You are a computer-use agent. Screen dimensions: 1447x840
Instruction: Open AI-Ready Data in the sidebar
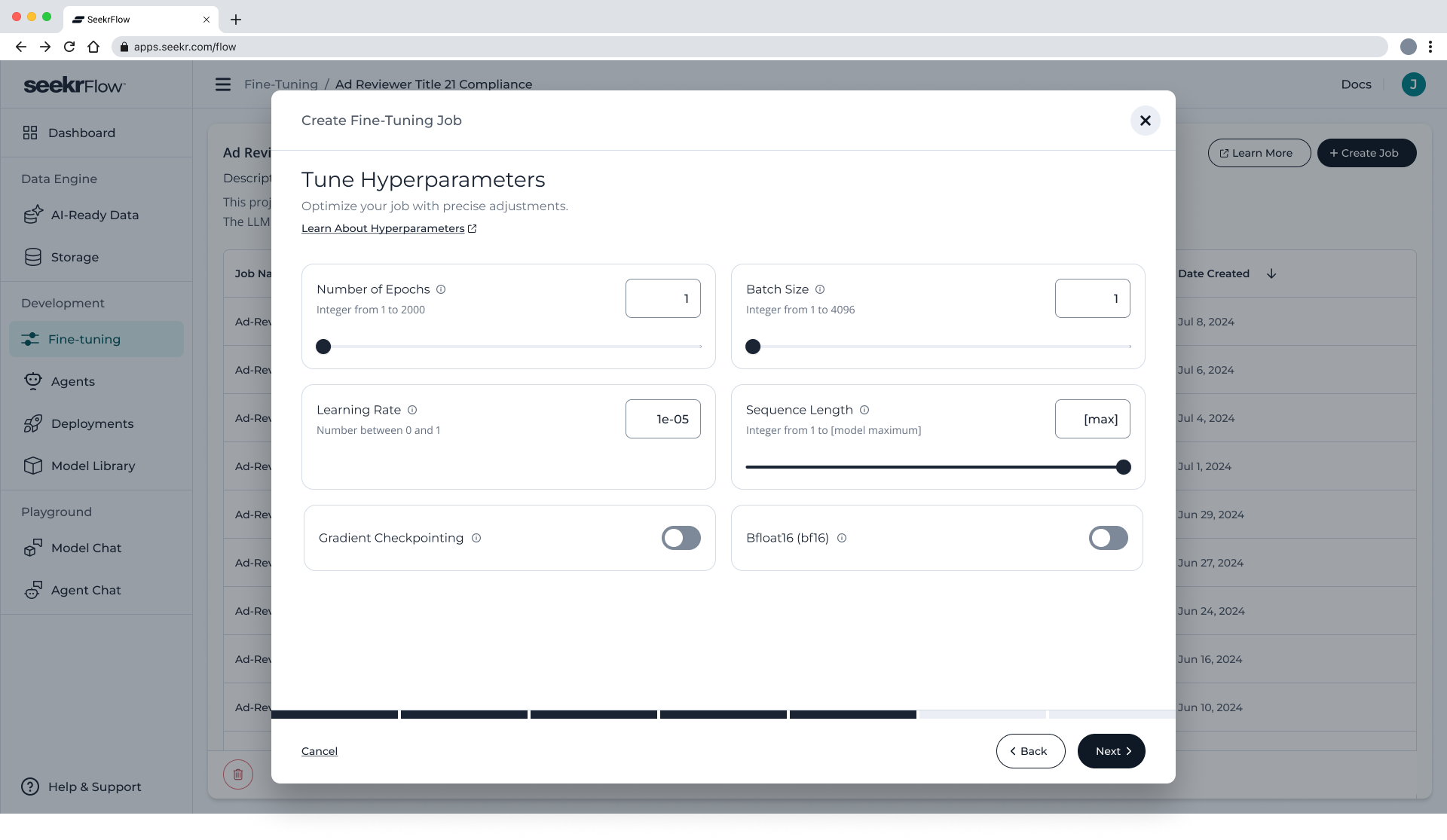pos(96,215)
